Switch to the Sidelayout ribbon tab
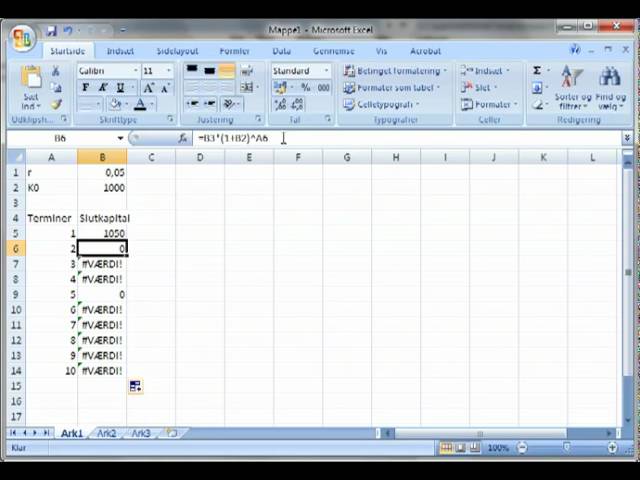 [177, 51]
